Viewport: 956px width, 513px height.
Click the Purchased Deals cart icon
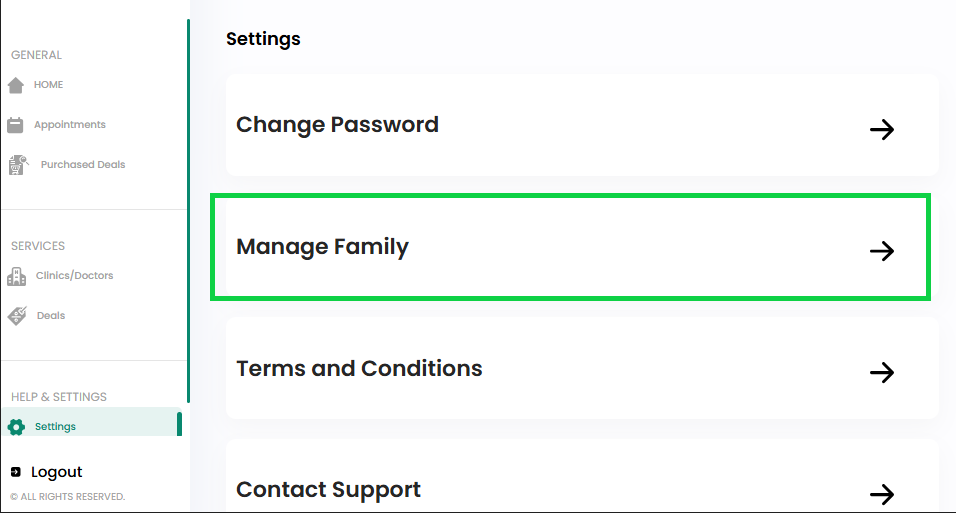tap(18, 165)
